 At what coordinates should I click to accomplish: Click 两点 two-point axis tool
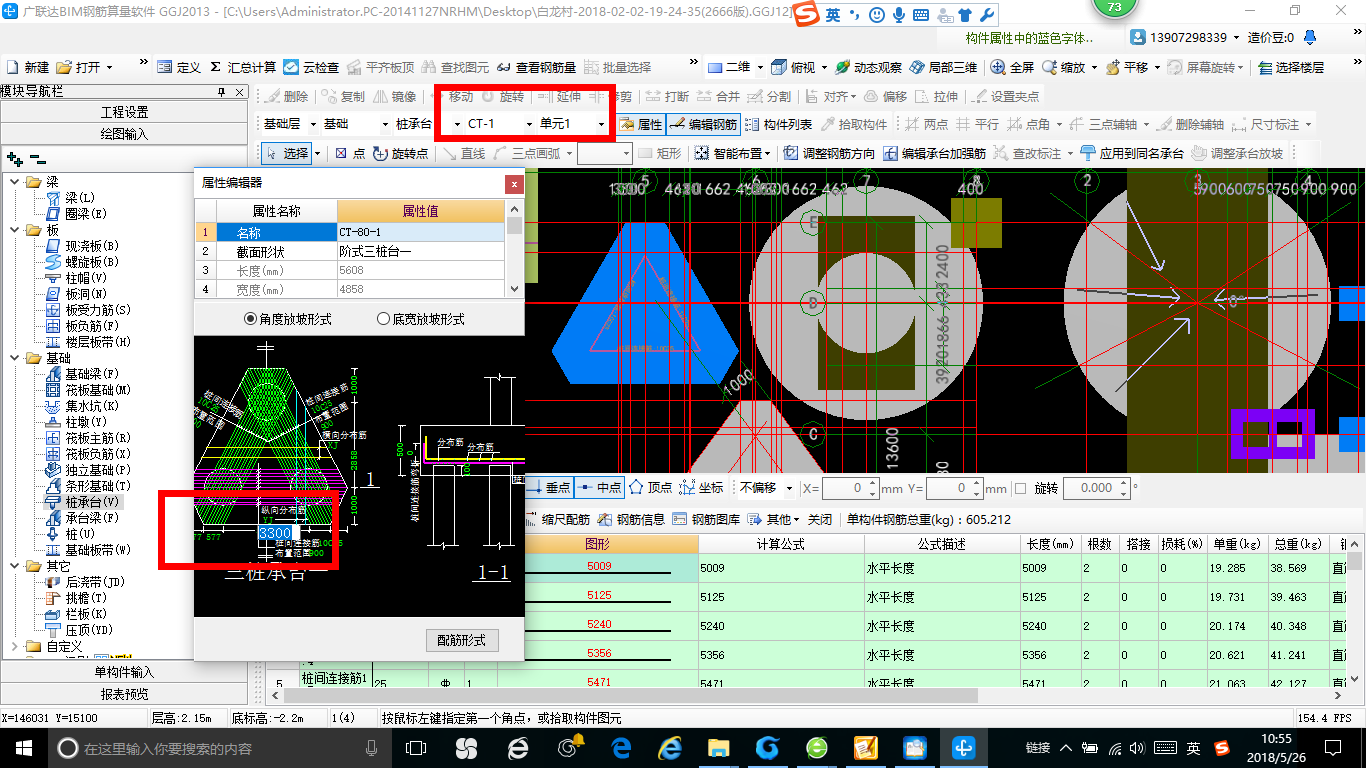(926, 124)
